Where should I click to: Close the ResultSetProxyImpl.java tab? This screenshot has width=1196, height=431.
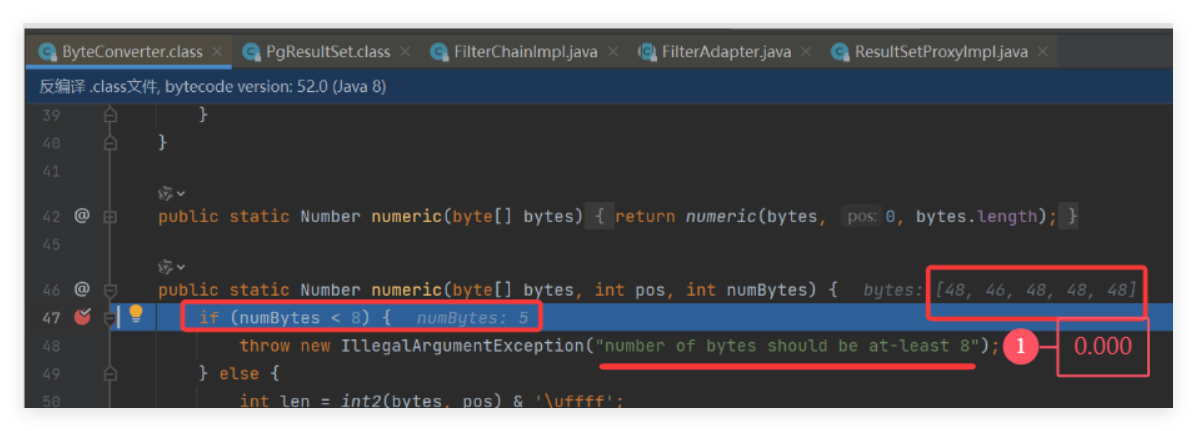[x=1043, y=52]
